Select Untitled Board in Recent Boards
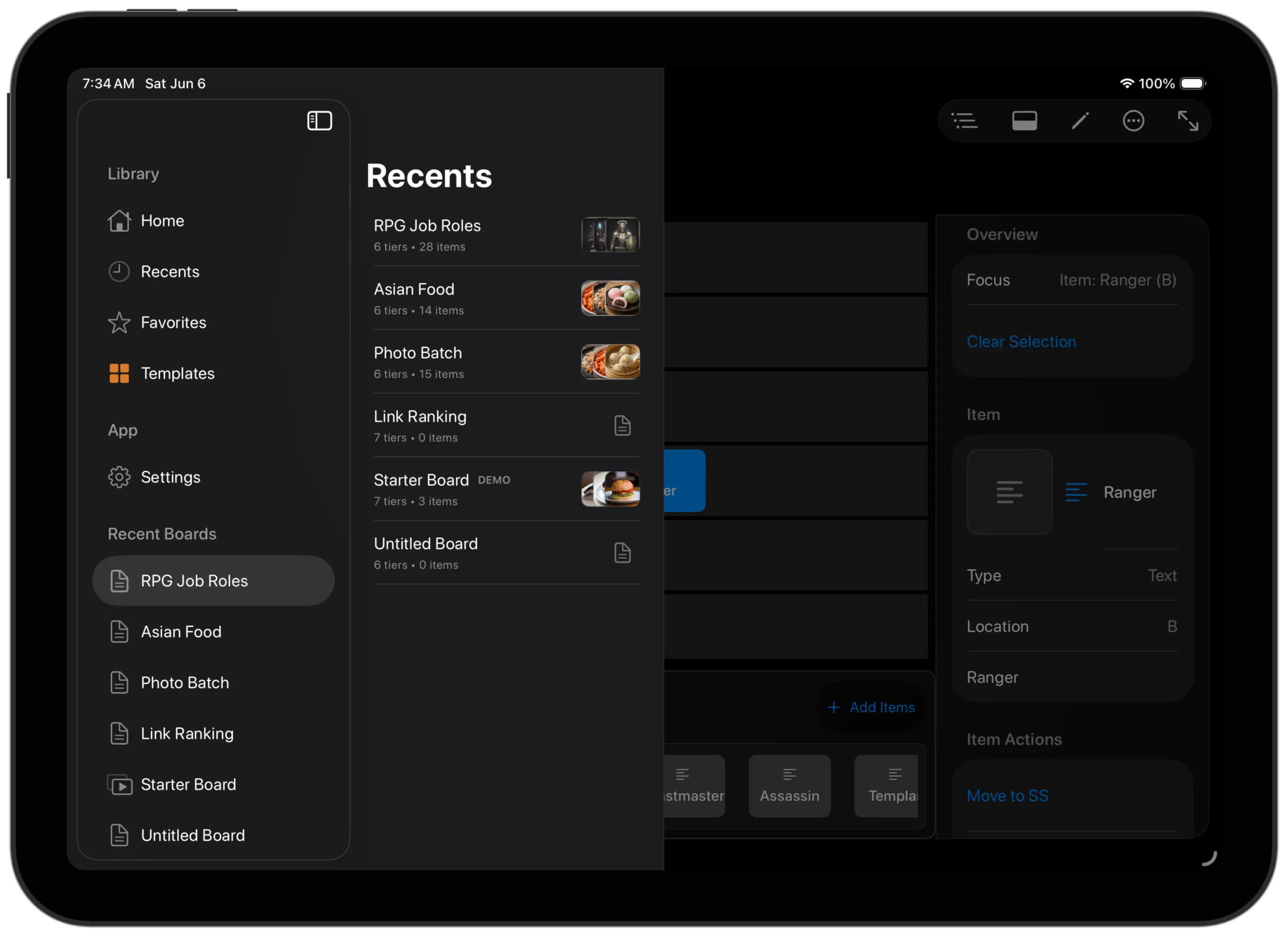This screenshot has width=1288, height=938. coord(213,835)
